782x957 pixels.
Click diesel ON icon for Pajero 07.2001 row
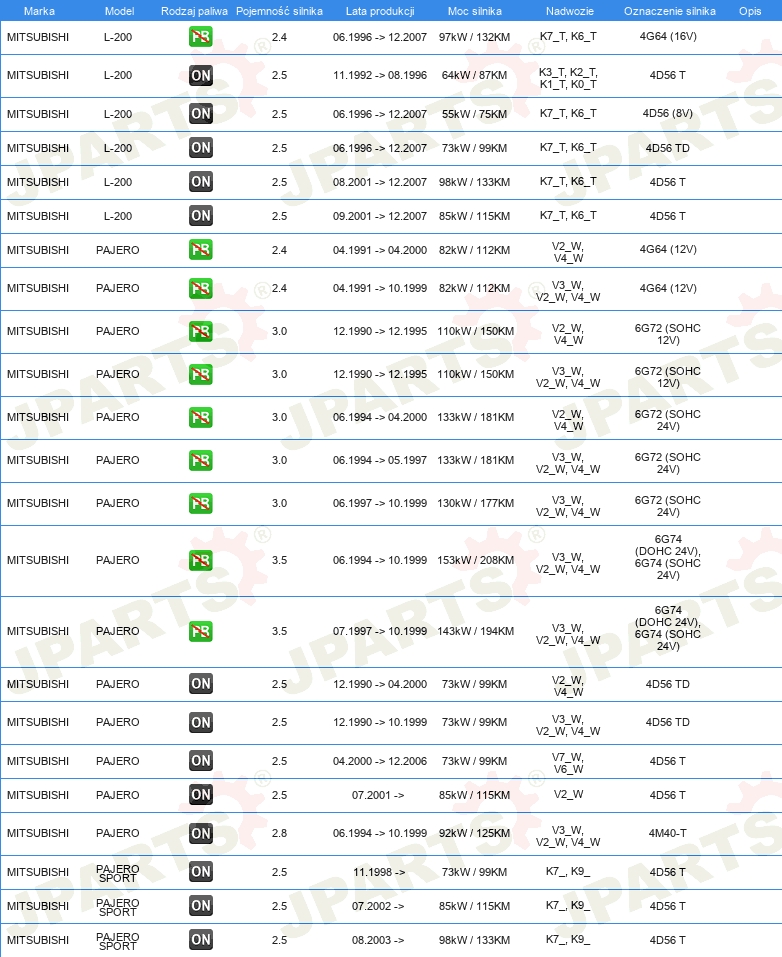200,795
